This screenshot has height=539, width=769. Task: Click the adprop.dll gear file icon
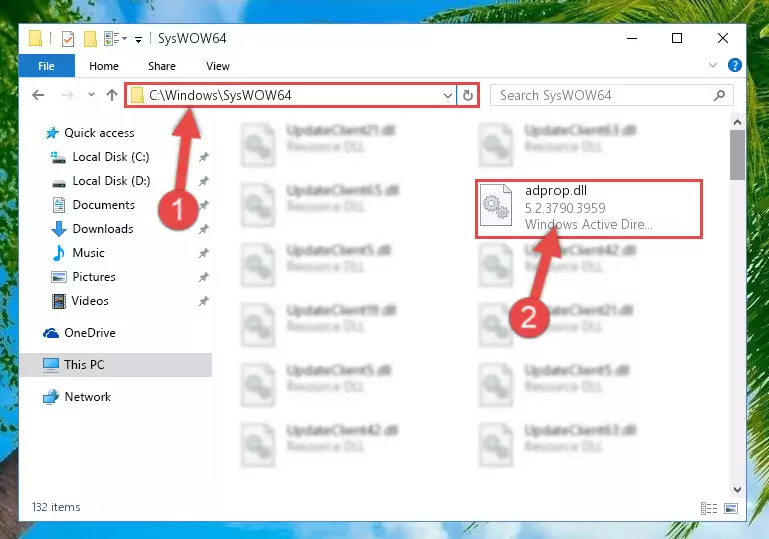coord(496,206)
